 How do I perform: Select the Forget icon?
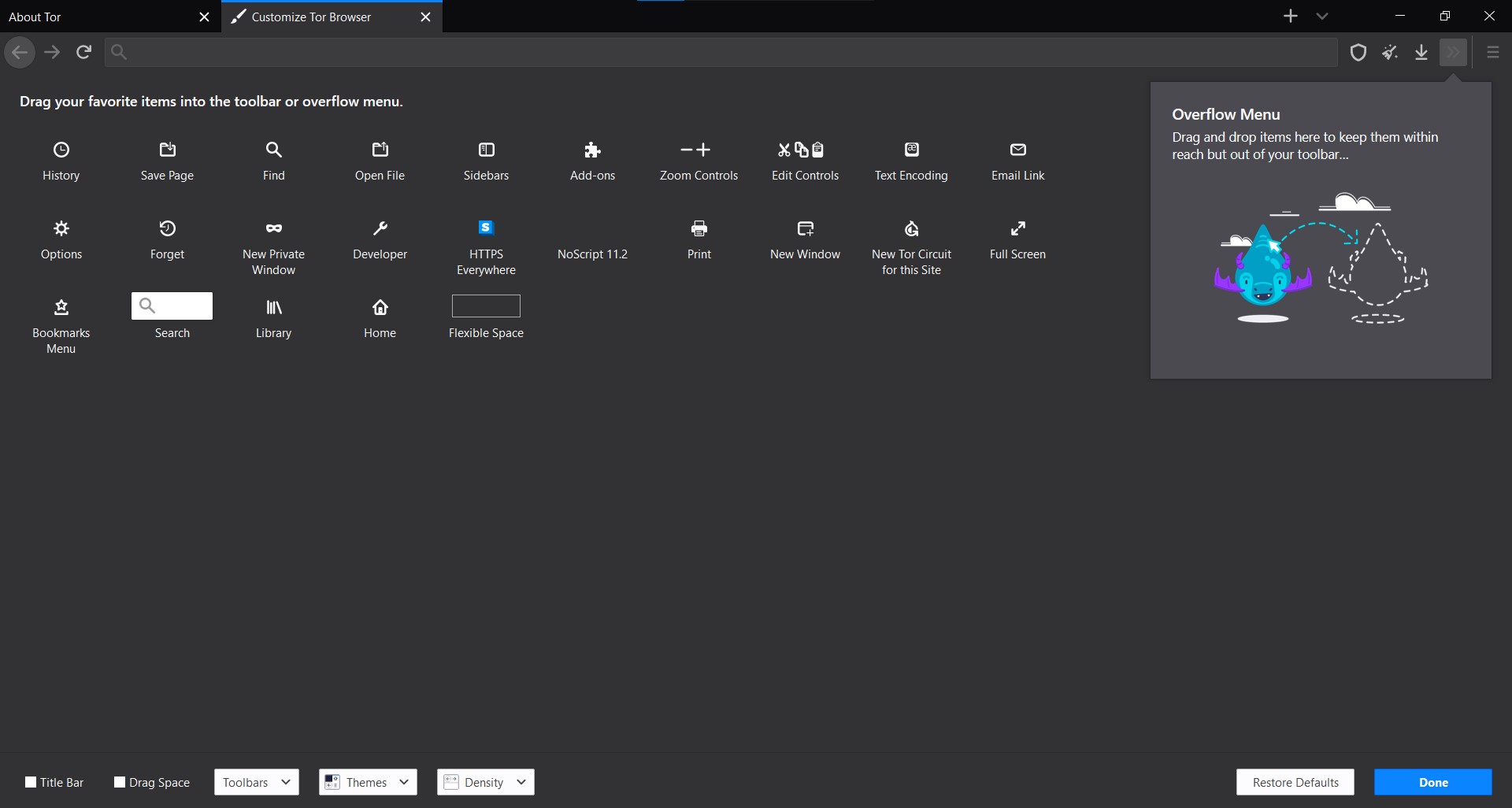pos(168,228)
